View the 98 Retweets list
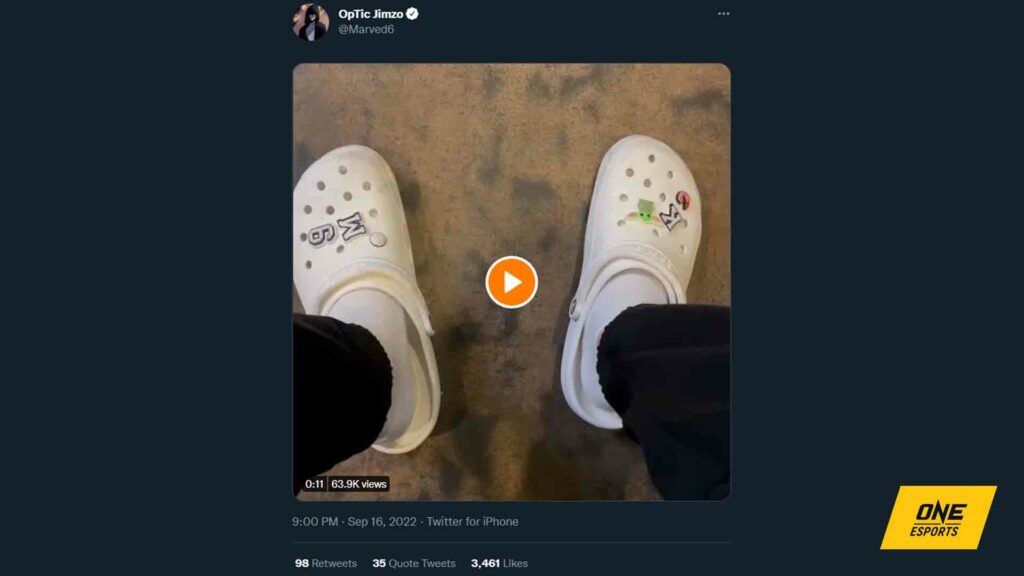 [x=325, y=564]
